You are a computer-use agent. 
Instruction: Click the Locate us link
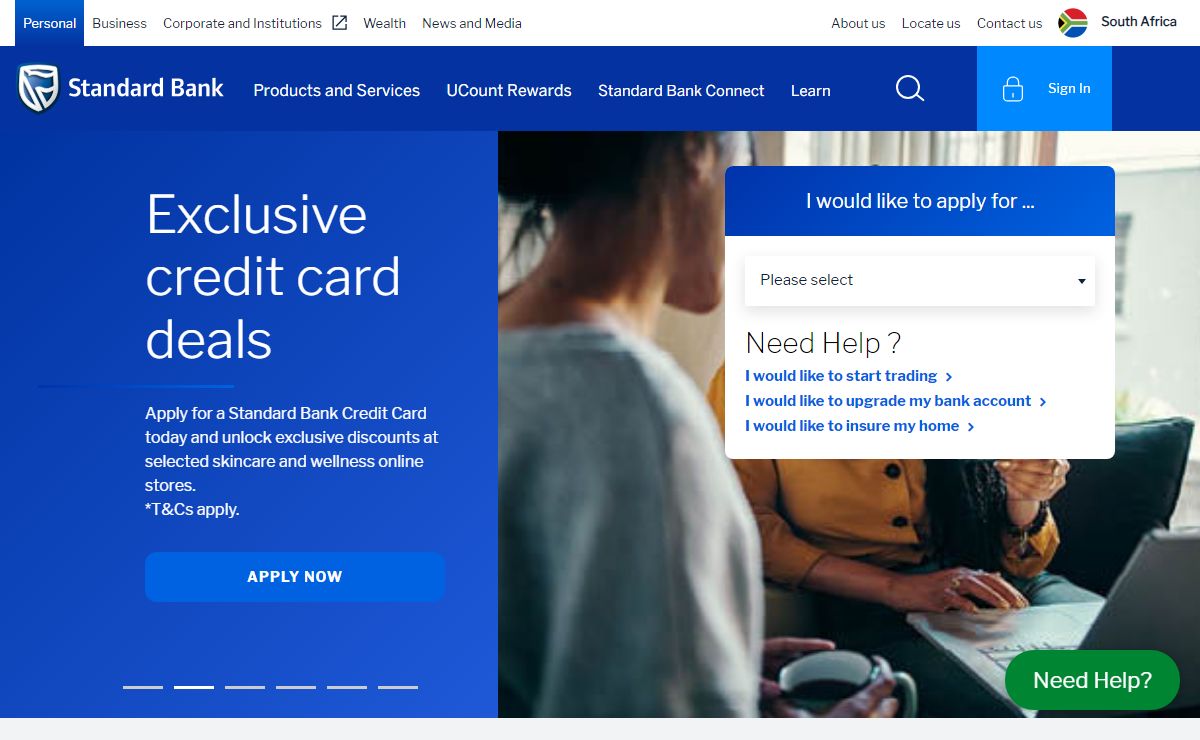pos(931,23)
